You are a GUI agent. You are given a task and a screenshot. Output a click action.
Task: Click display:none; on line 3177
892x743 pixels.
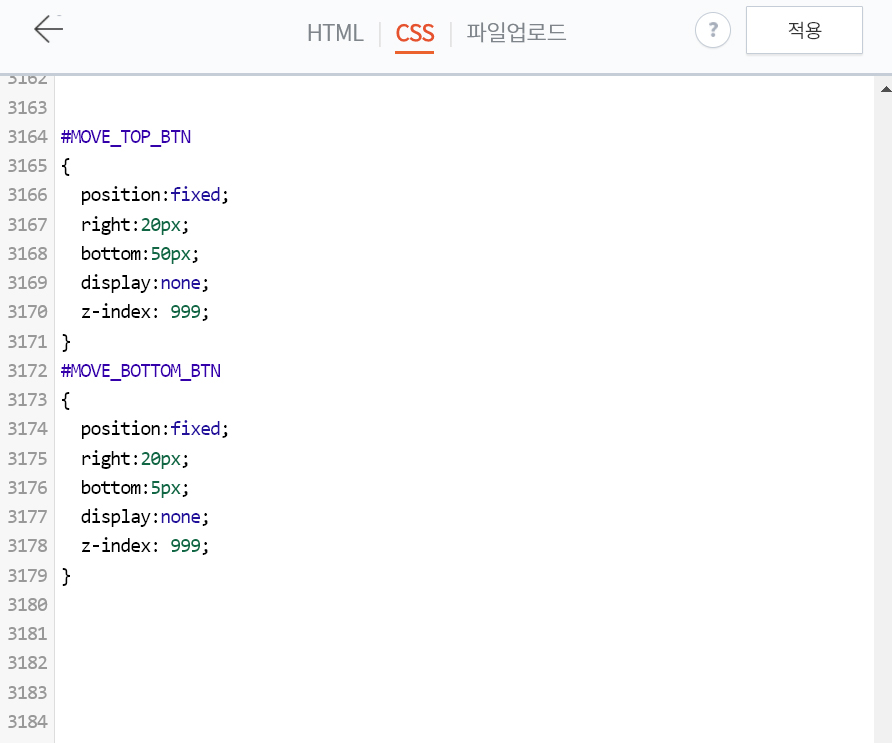(144, 517)
